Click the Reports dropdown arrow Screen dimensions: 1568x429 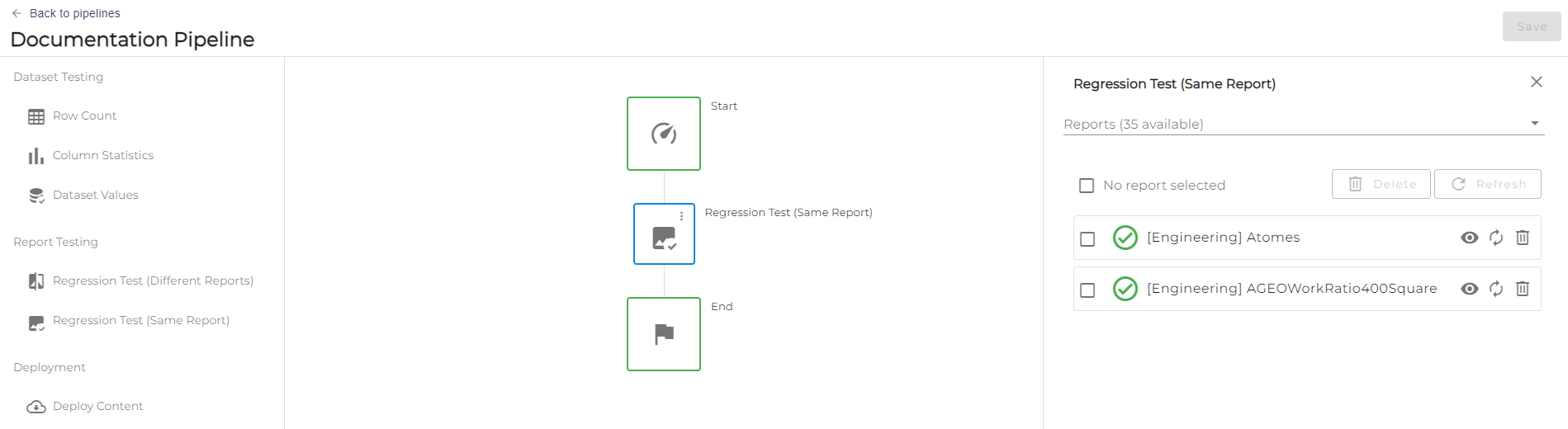[1535, 124]
